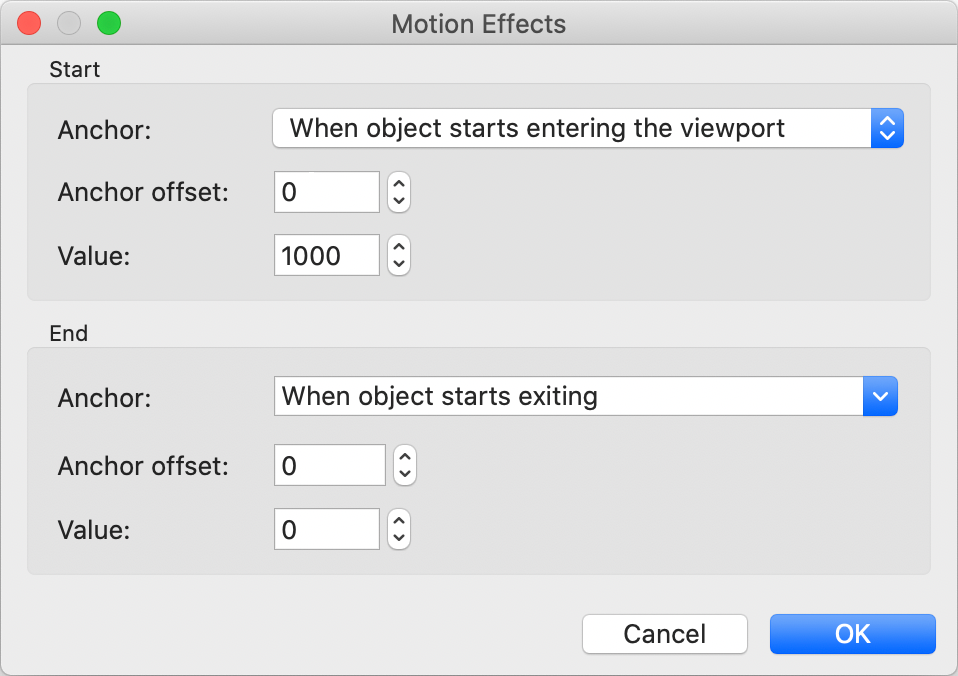Expand the End Anchor combo box arrow
This screenshot has width=958, height=676.
pos(880,396)
